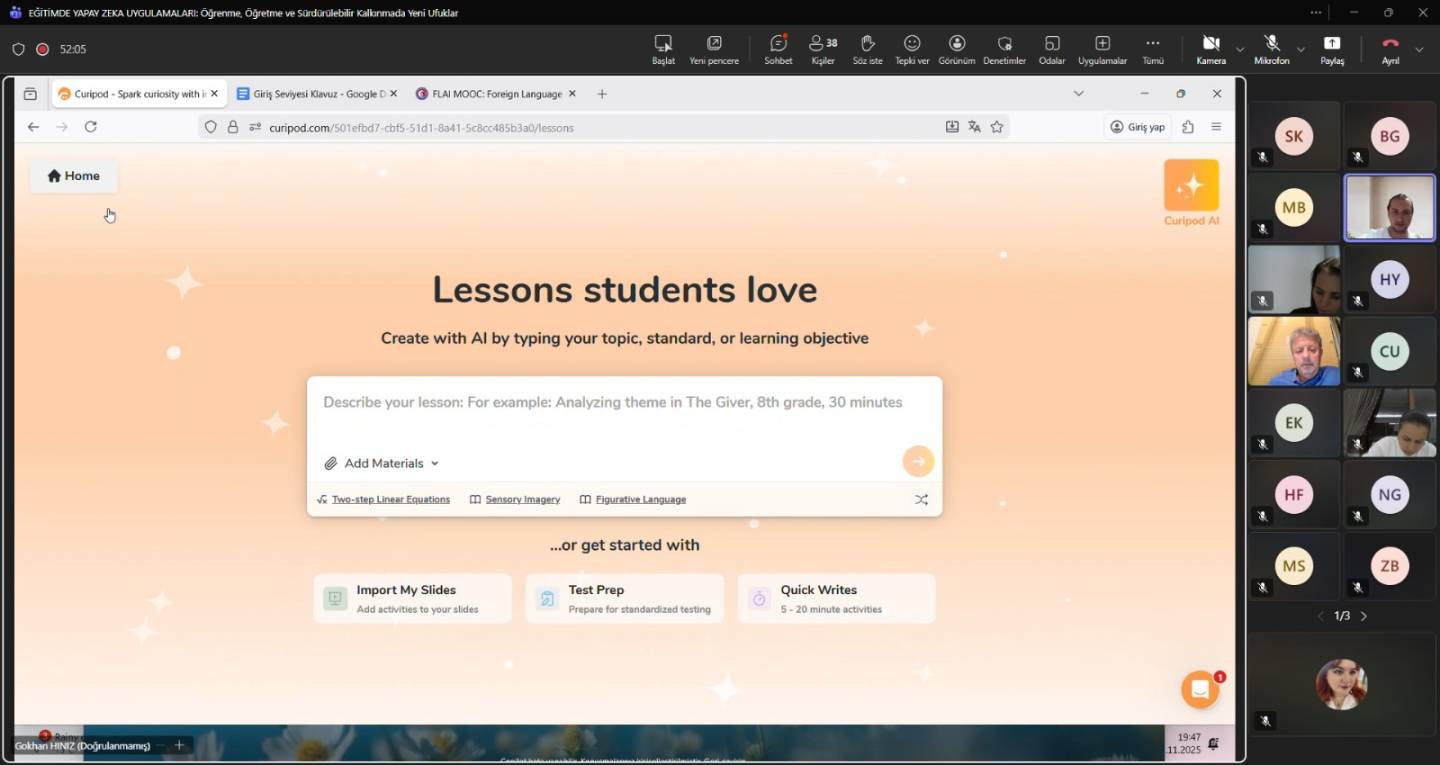Raise hand with Söz iste

click(x=867, y=49)
